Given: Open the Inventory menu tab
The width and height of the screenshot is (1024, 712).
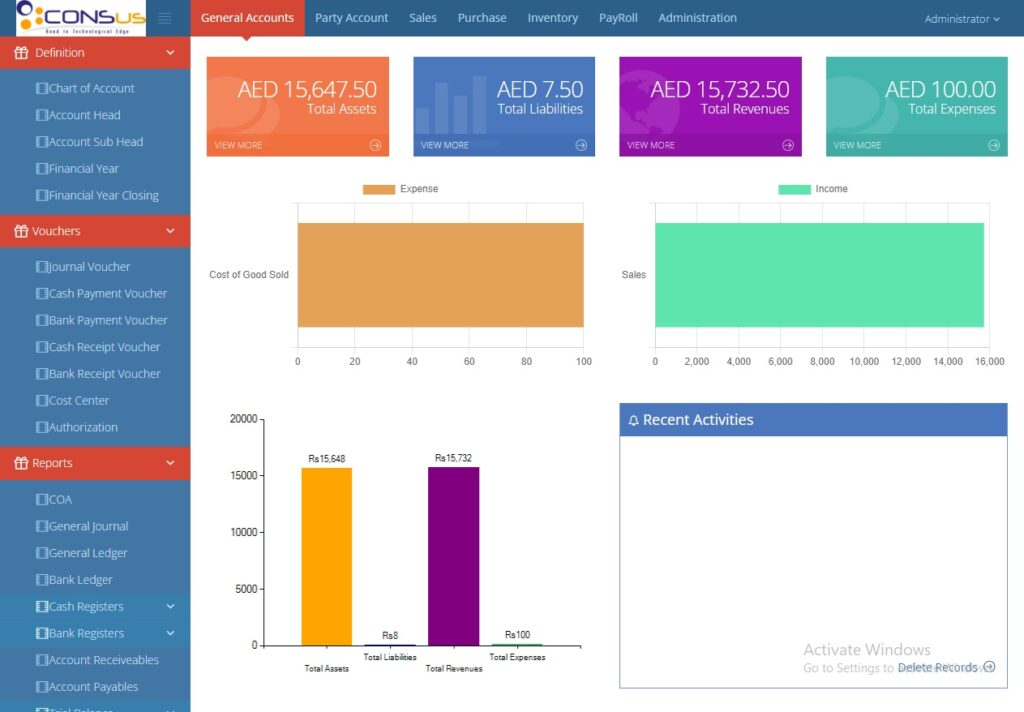Looking at the screenshot, I should [552, 18].
